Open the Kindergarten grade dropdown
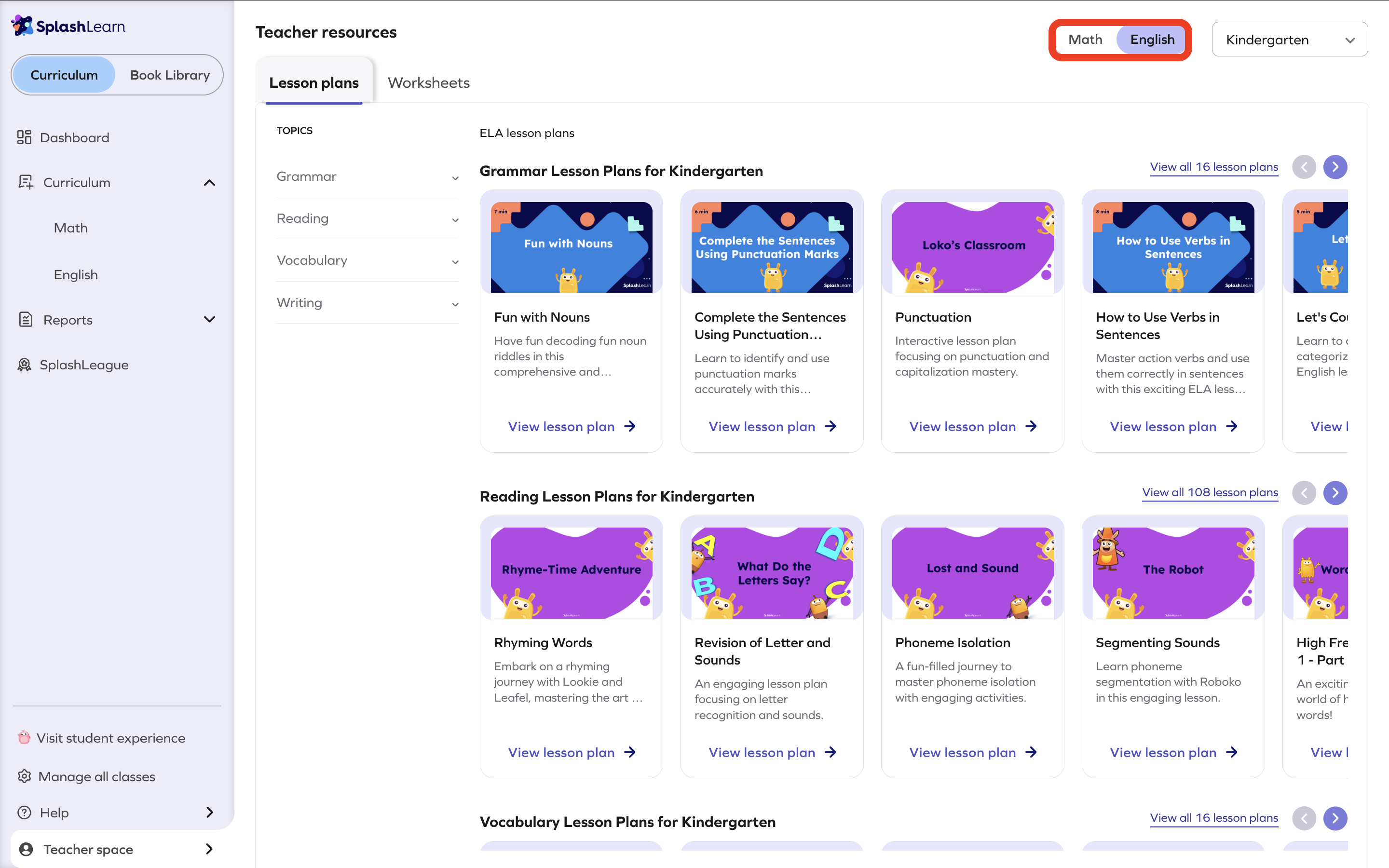Image resolution: width=1389 pixels, height=868 pixels. 1289,40
